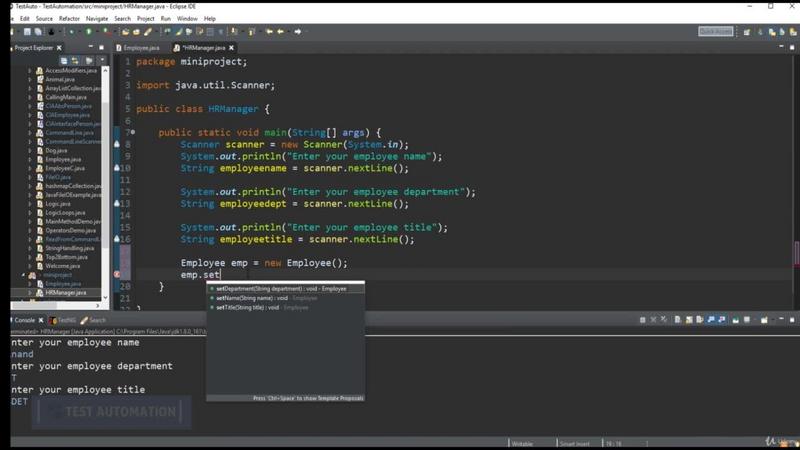Select OperatorsDemo.java in Project Explorer

(x=70, y=230)
